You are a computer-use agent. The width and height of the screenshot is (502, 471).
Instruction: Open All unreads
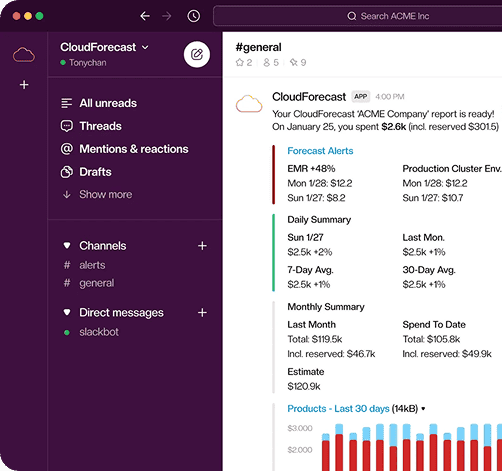(108, 103)
